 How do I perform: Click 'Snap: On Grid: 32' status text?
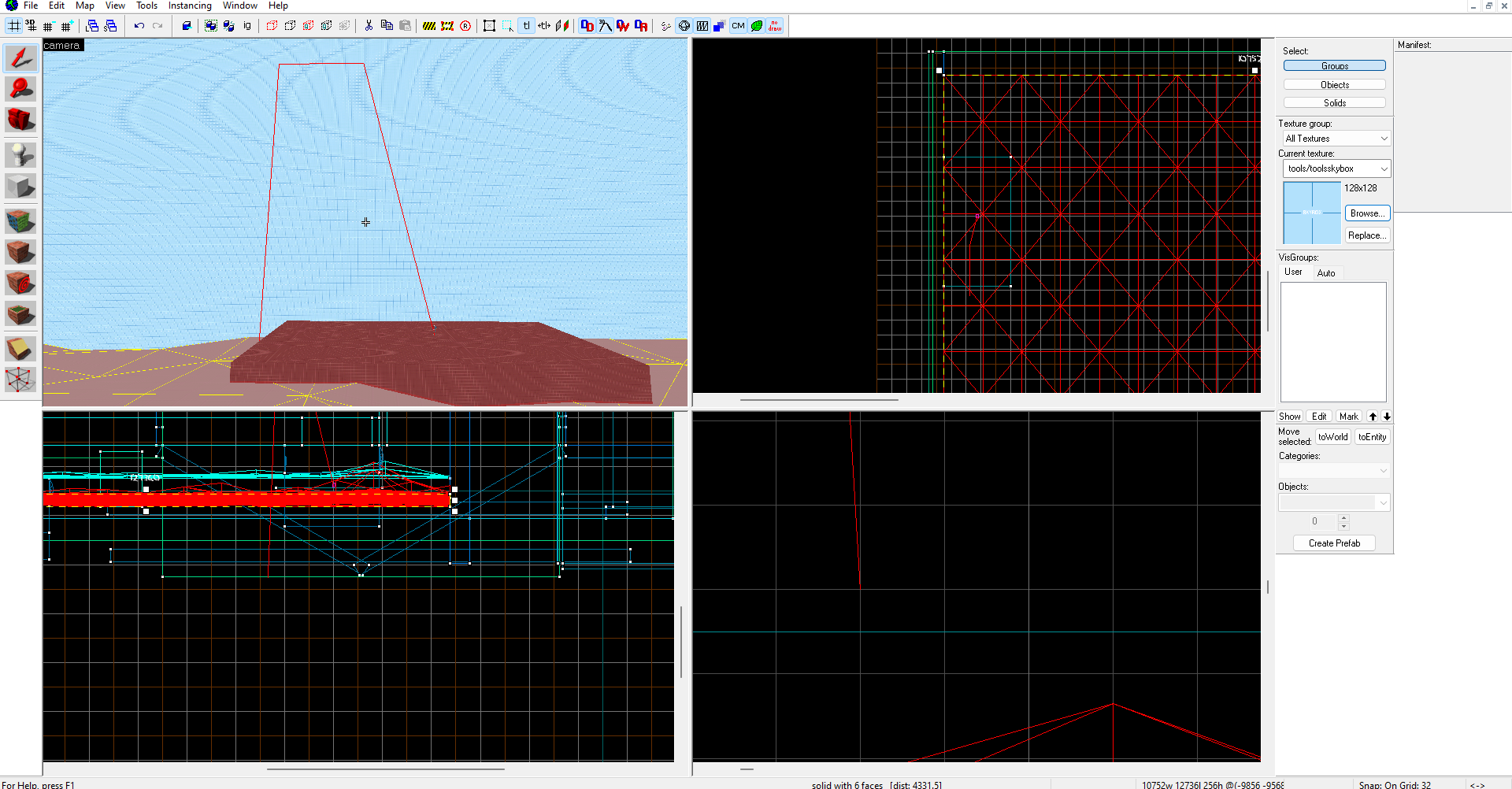[1395, 785]
